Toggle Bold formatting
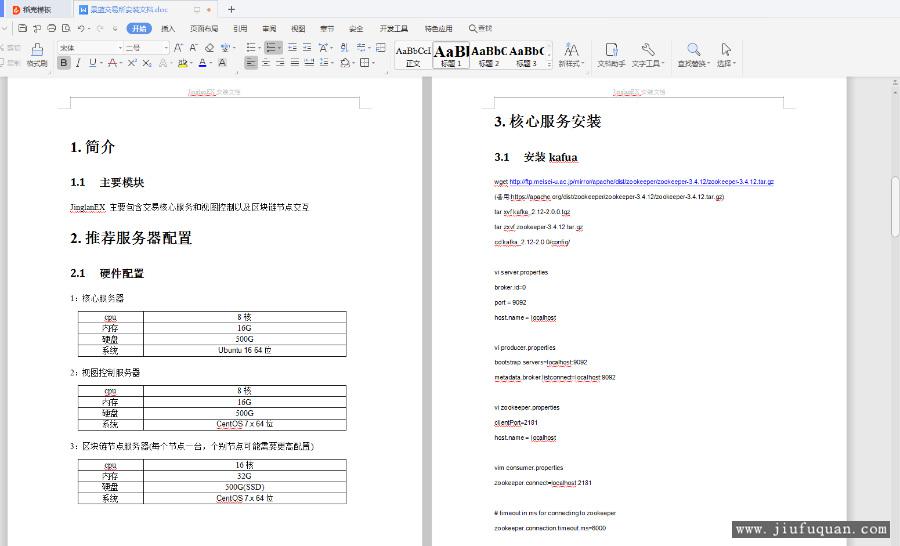This screenshot has width=900, height=546. 64,63
